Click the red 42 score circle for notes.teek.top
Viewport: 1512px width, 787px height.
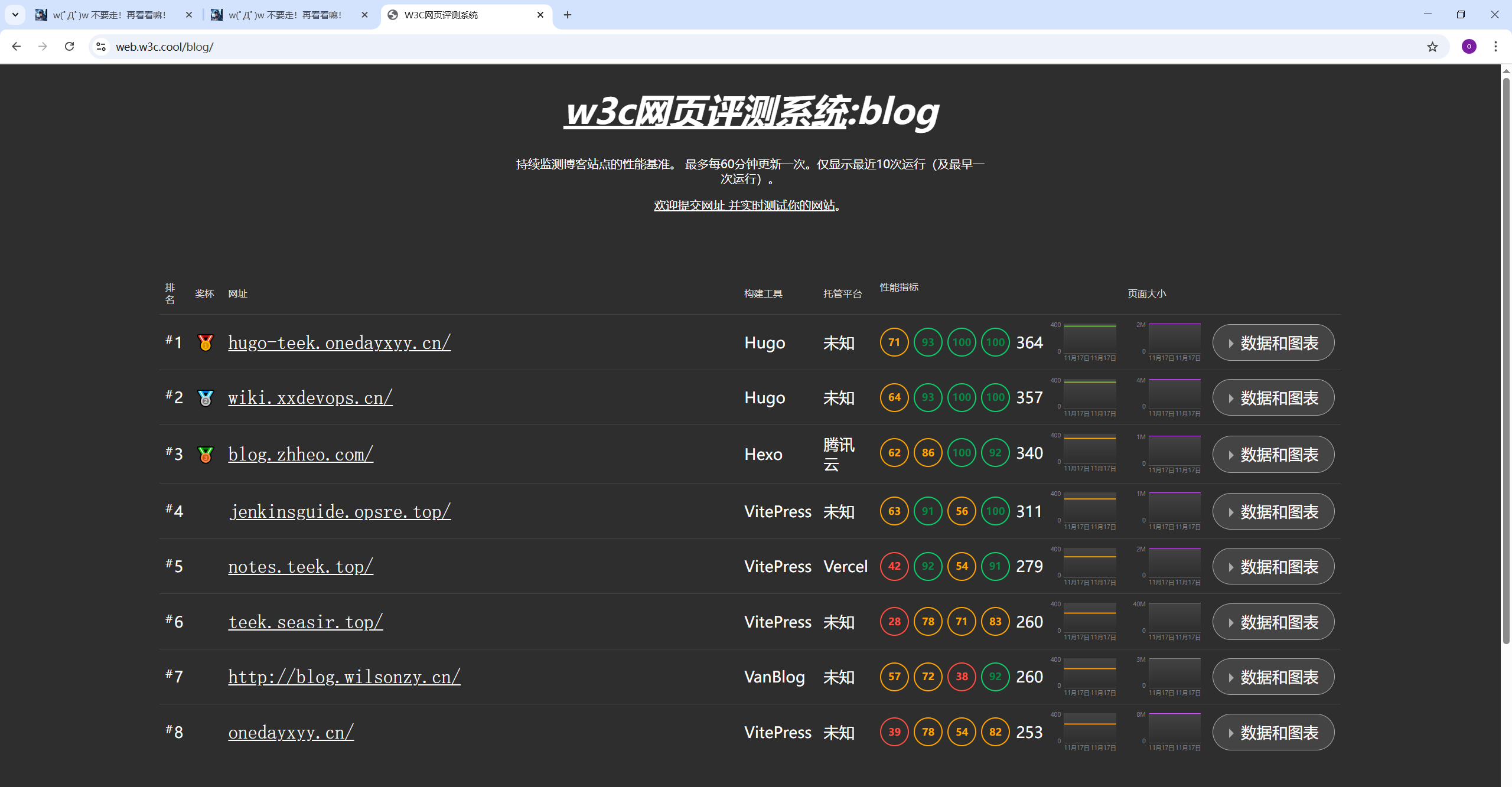[894, 566]
